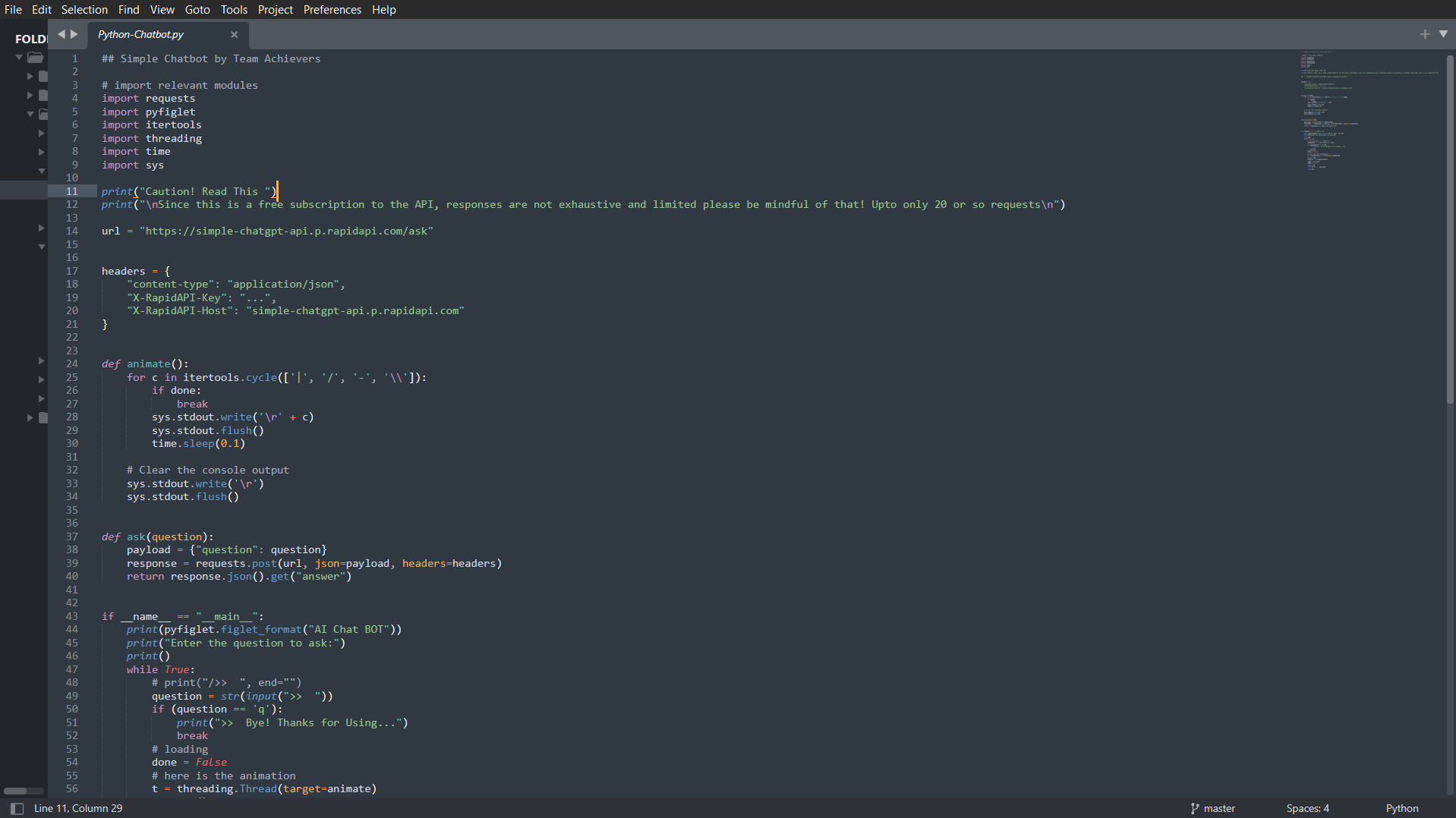Viewport: 1456px width, 818px height.
Task: Expand the sidebar arrow level with line 24
Action: [41, 360]
